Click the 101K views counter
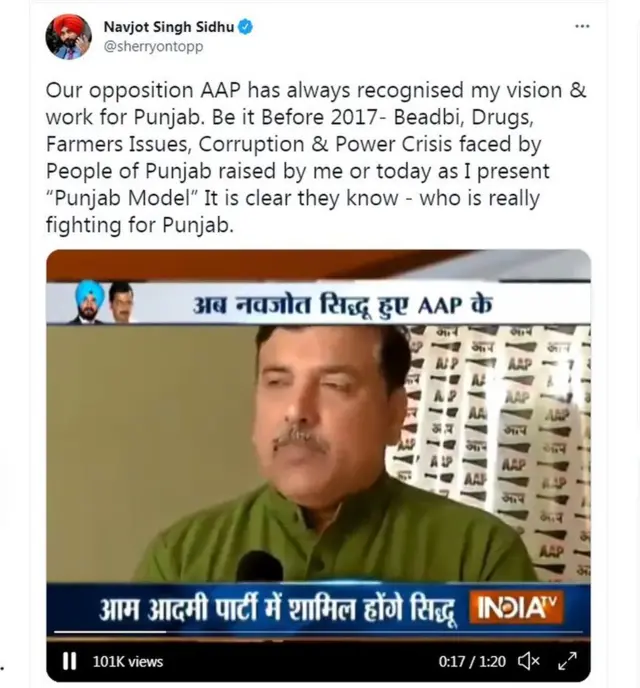 coord(128,661)
